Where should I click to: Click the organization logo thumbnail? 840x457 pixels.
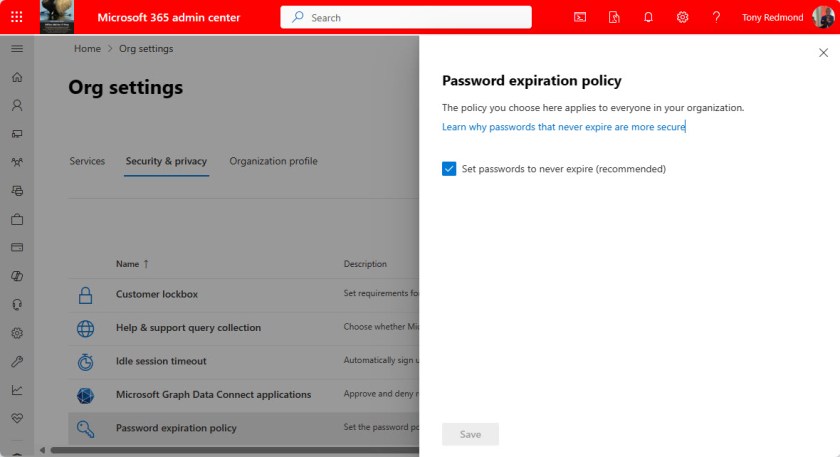(x=57, y=17)
